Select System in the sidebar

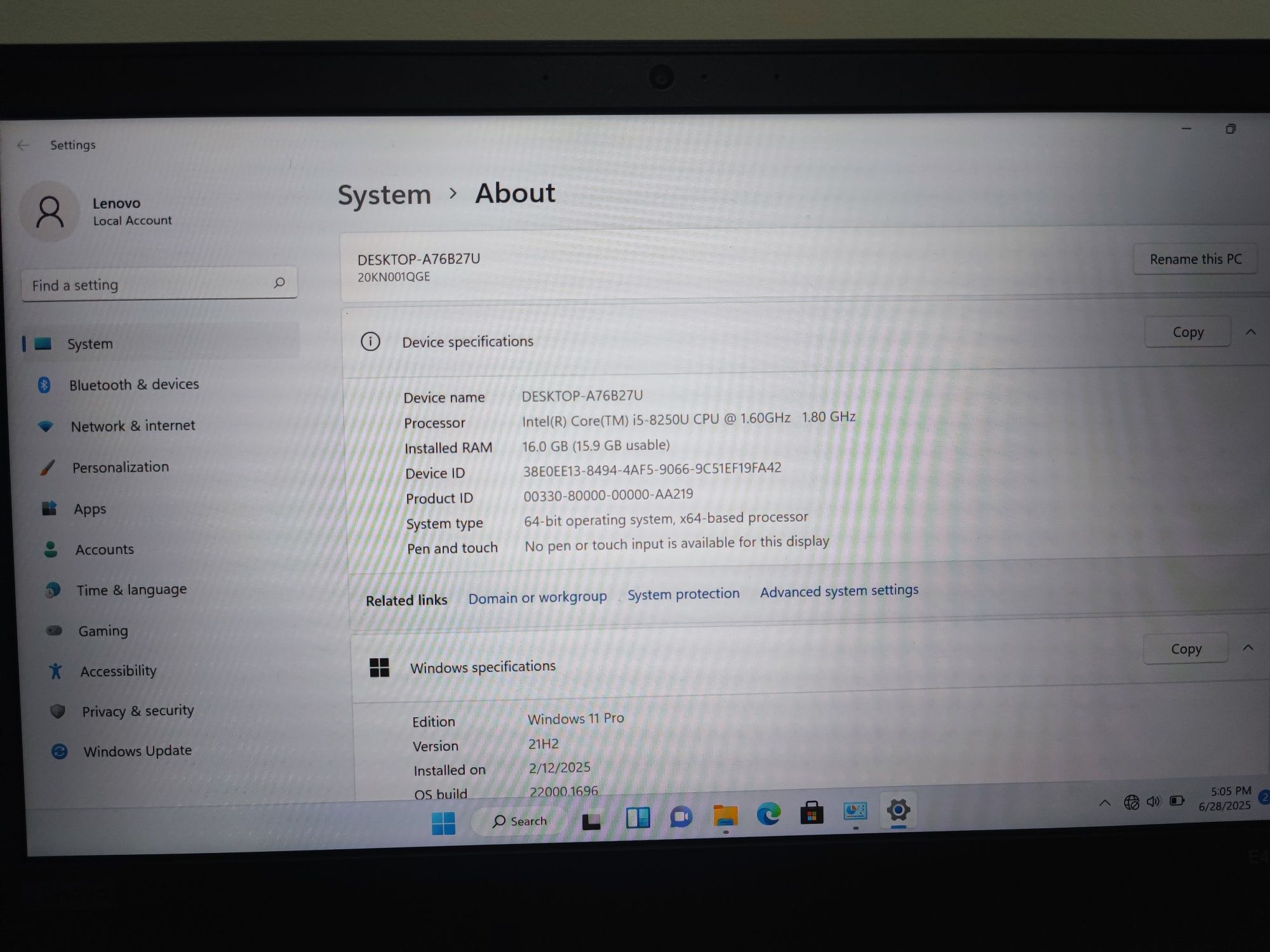(x=161, y=343)
